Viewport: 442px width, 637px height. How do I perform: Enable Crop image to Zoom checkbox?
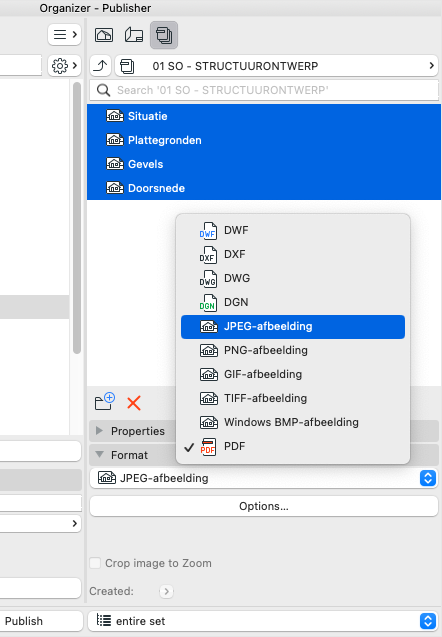click(95, 563)
